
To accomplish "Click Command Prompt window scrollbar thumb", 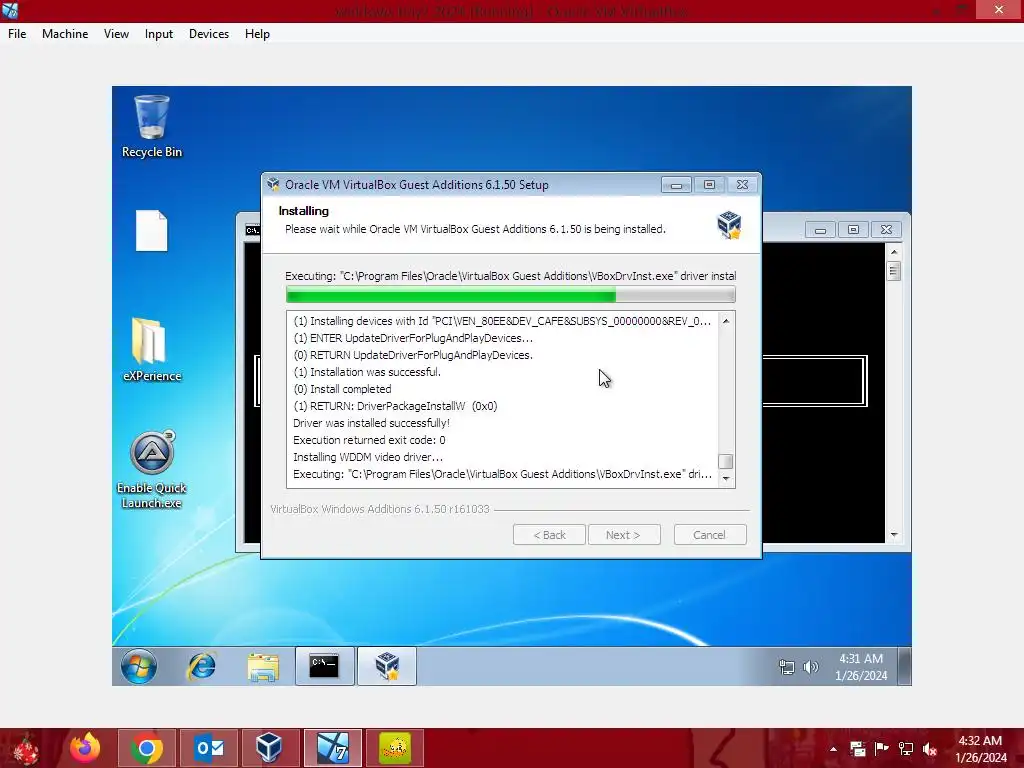I will (894, 270).
